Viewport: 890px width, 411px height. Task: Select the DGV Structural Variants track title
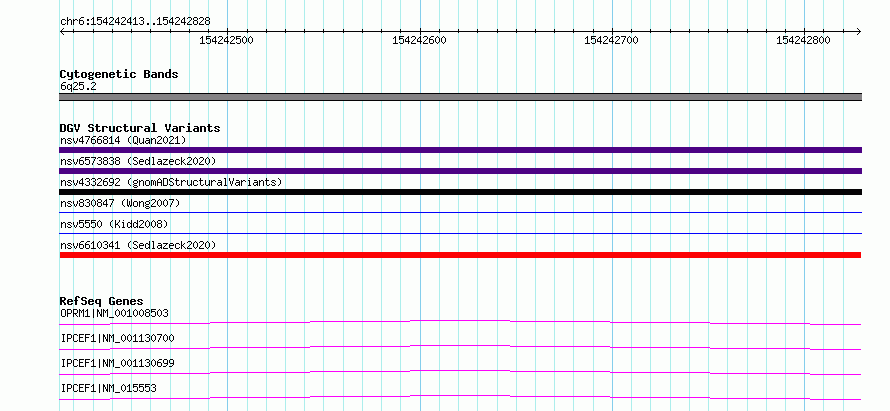140,128
